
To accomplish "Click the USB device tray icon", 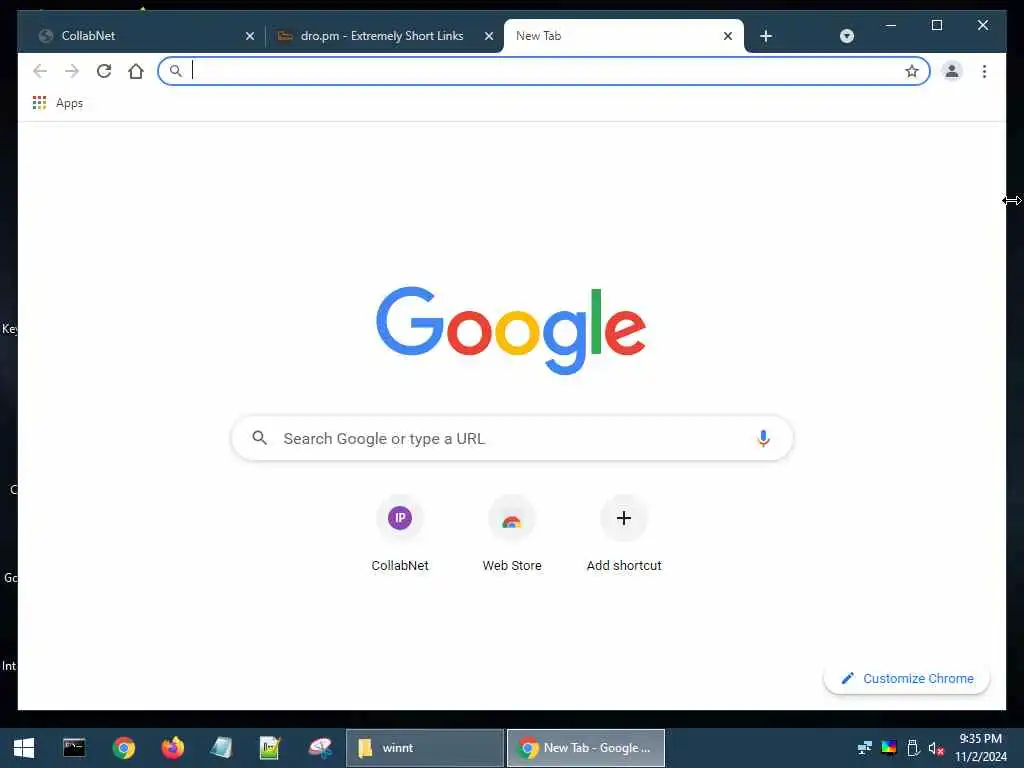I will pyautogui.click(x=913, y=748).
